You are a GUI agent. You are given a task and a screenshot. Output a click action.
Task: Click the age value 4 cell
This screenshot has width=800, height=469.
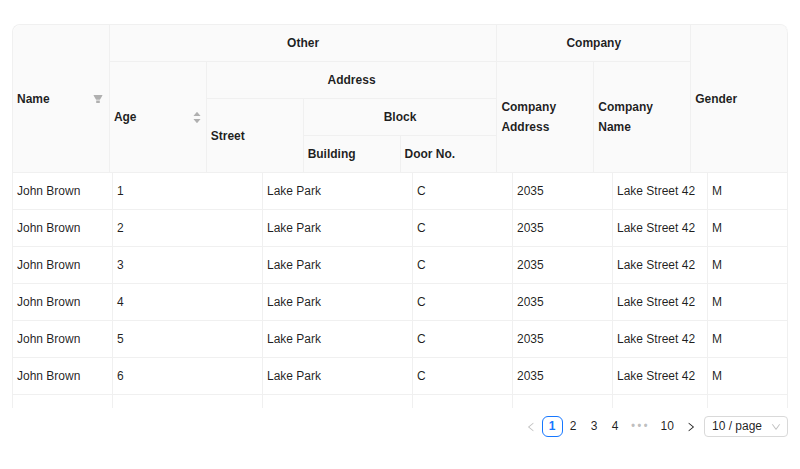pyautogui.click(x=187, y=302)
